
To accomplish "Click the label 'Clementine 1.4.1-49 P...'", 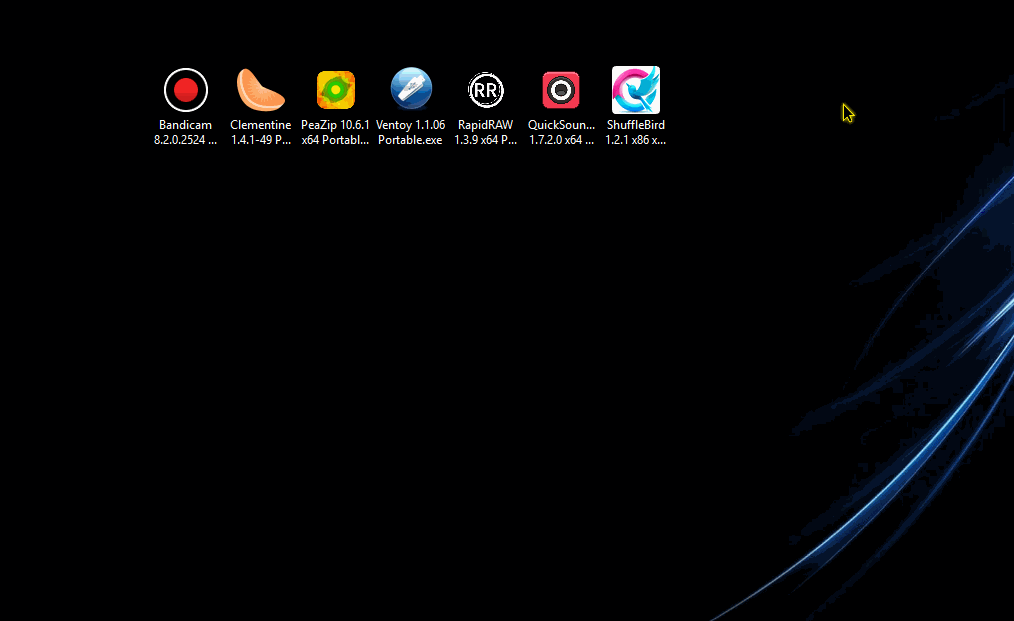I will tap(261, 132).
